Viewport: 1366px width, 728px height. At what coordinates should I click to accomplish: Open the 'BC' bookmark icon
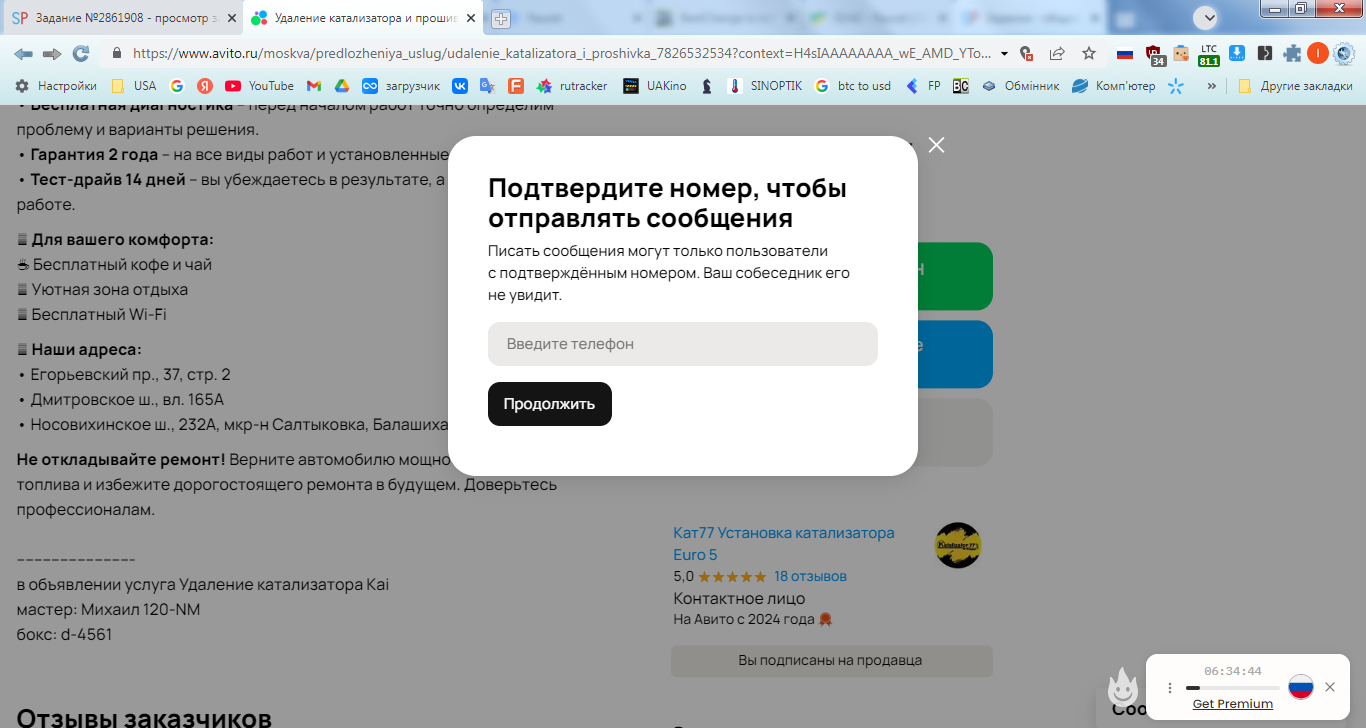tap(961, 86)
